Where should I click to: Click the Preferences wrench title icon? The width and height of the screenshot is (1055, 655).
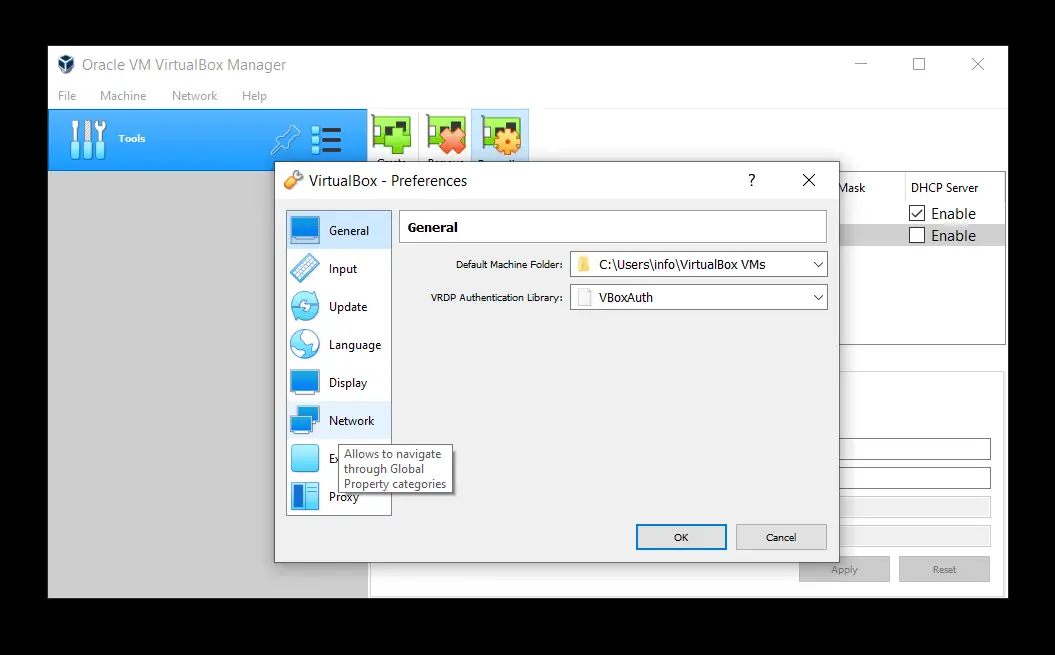point(293,180)
